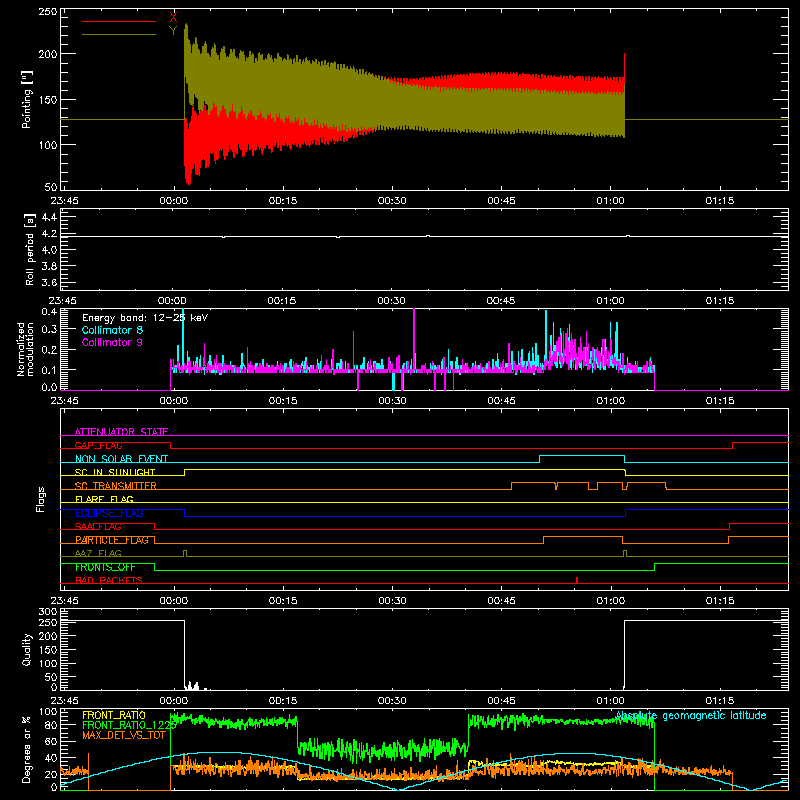Click the red BAD_PACKETS spike marker
The image size is (800, 800).
pyautogui.click(x=577, y=580)
